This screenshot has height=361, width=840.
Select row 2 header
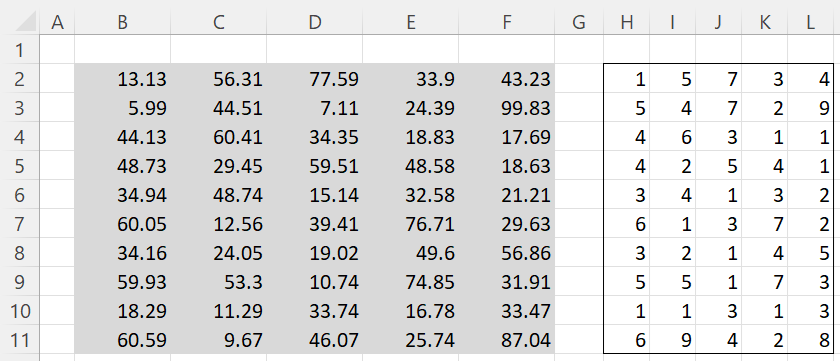coord(20,79)
